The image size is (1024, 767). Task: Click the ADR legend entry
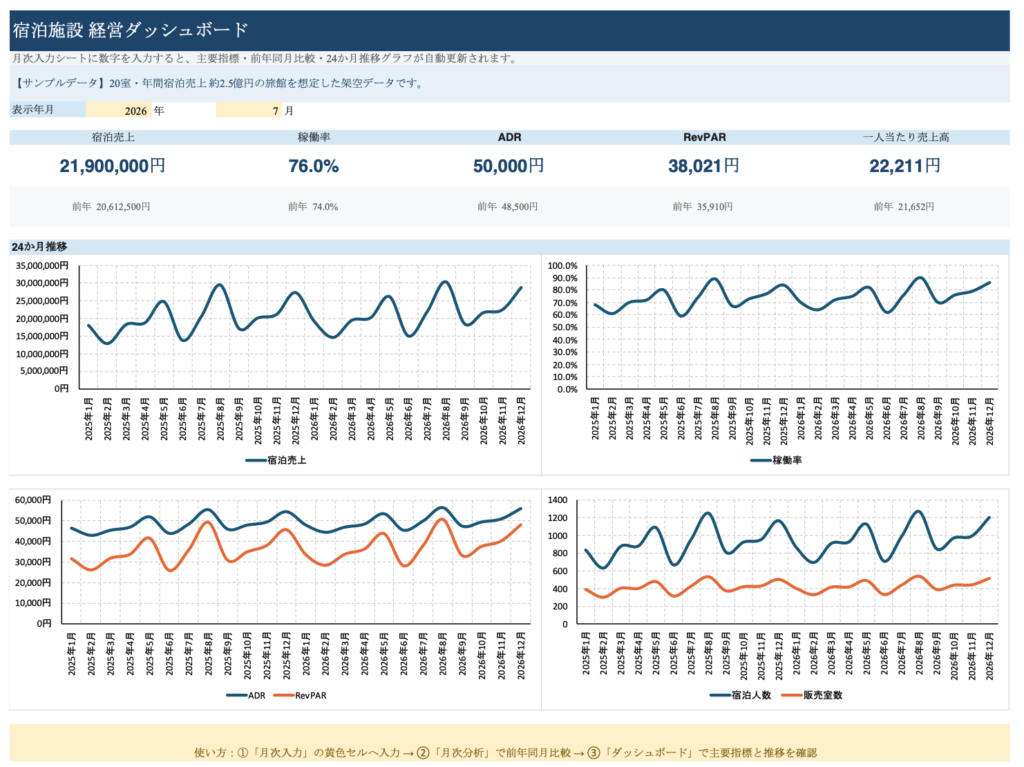click(246, 695)
